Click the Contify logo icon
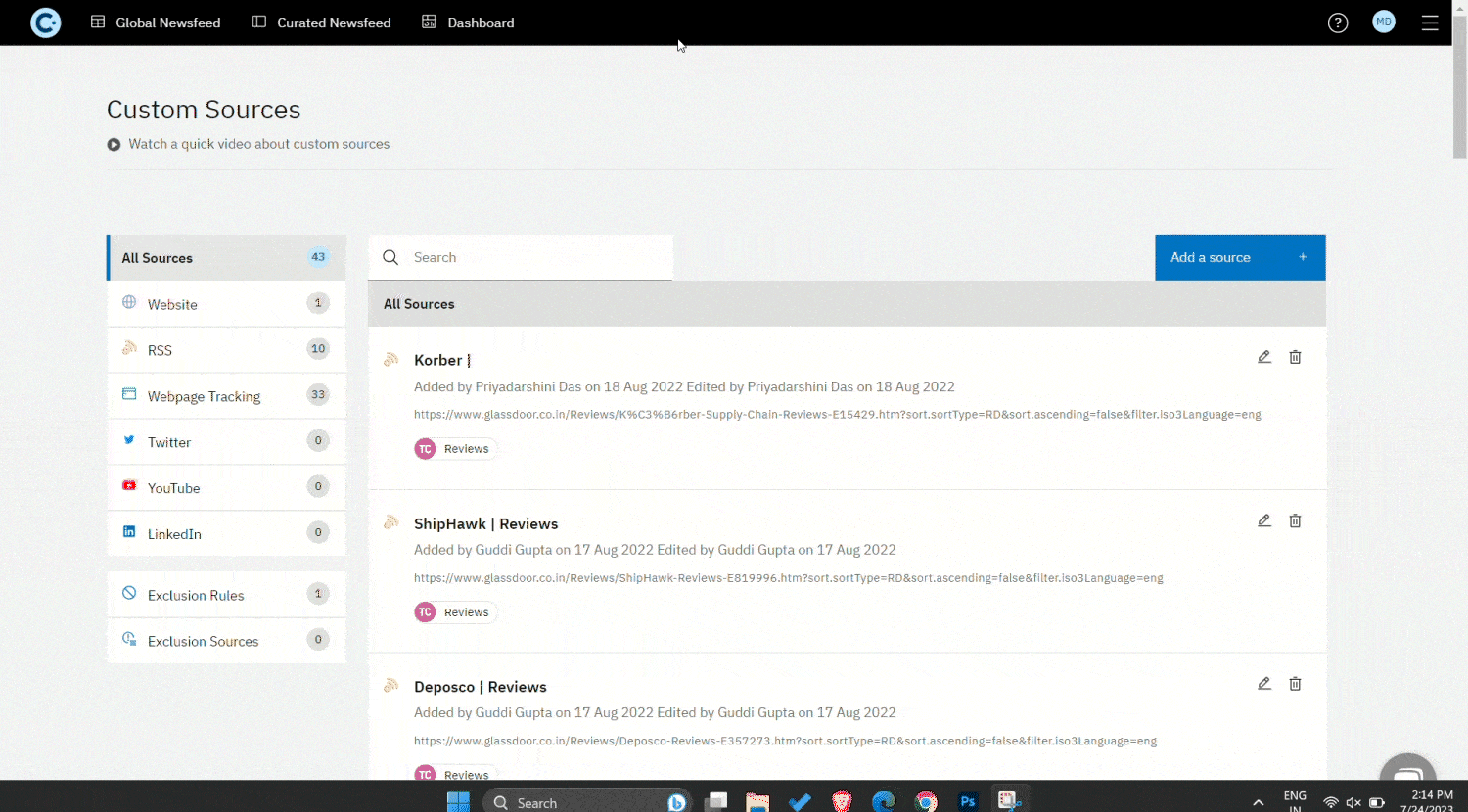Viewport: 1468px width, 812px height. pyautogui.click(x=45, y=23)
